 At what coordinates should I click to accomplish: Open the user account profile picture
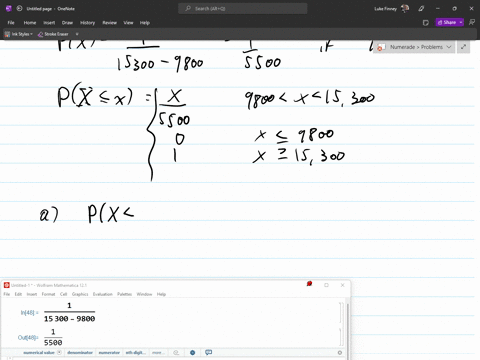point(405,9)
